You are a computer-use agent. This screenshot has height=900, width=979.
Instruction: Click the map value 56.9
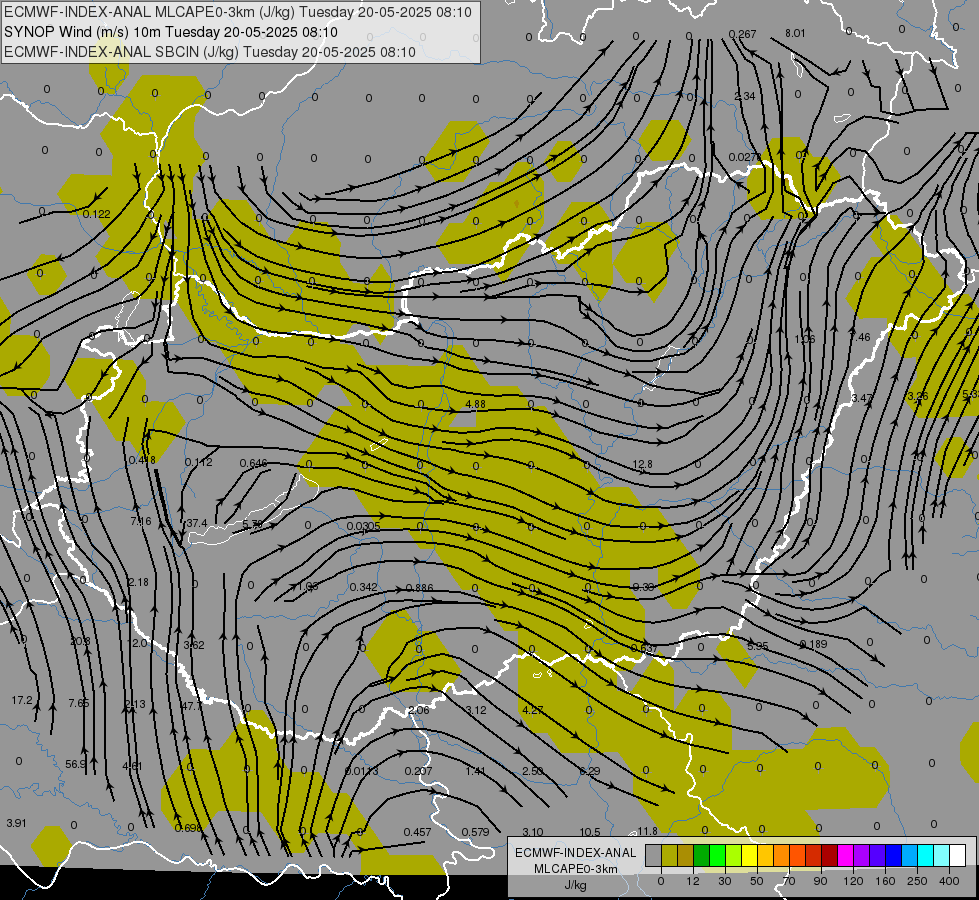click(75, 764)
